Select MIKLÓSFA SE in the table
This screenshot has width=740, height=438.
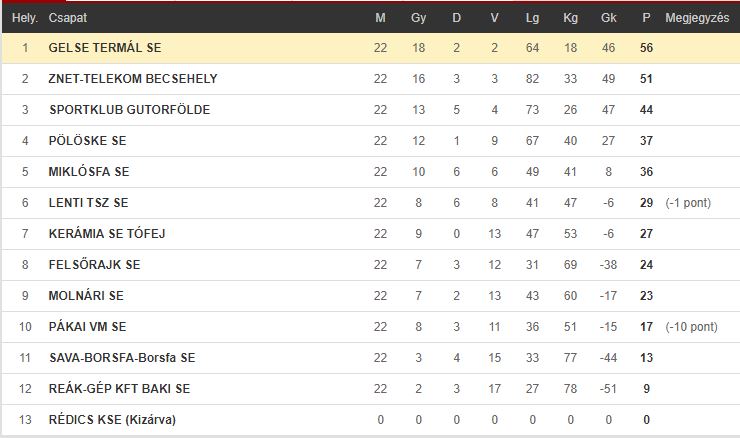click(x=89, y=172)
